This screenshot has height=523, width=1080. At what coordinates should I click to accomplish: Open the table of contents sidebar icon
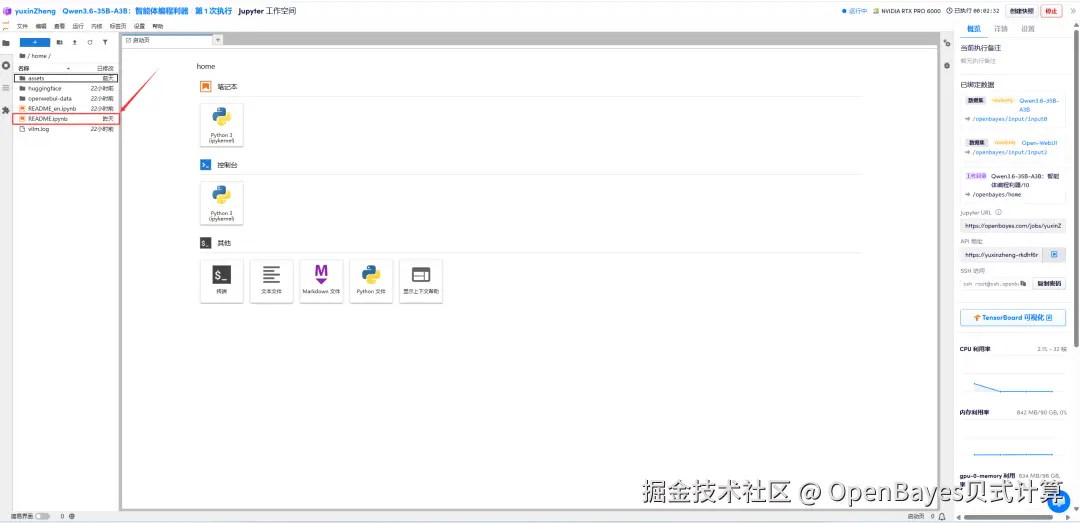coord(6,88)
